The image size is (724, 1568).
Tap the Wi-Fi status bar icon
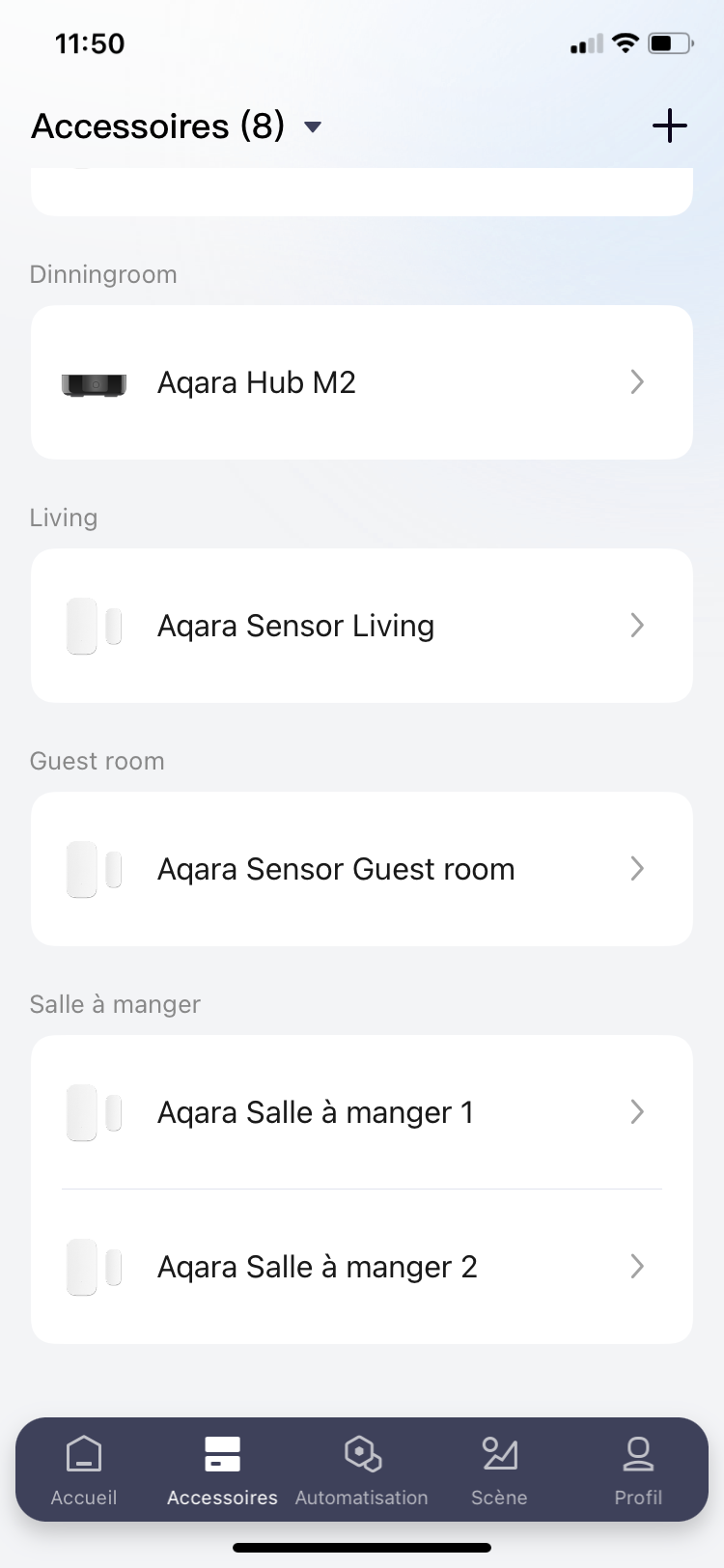point(626,43)
